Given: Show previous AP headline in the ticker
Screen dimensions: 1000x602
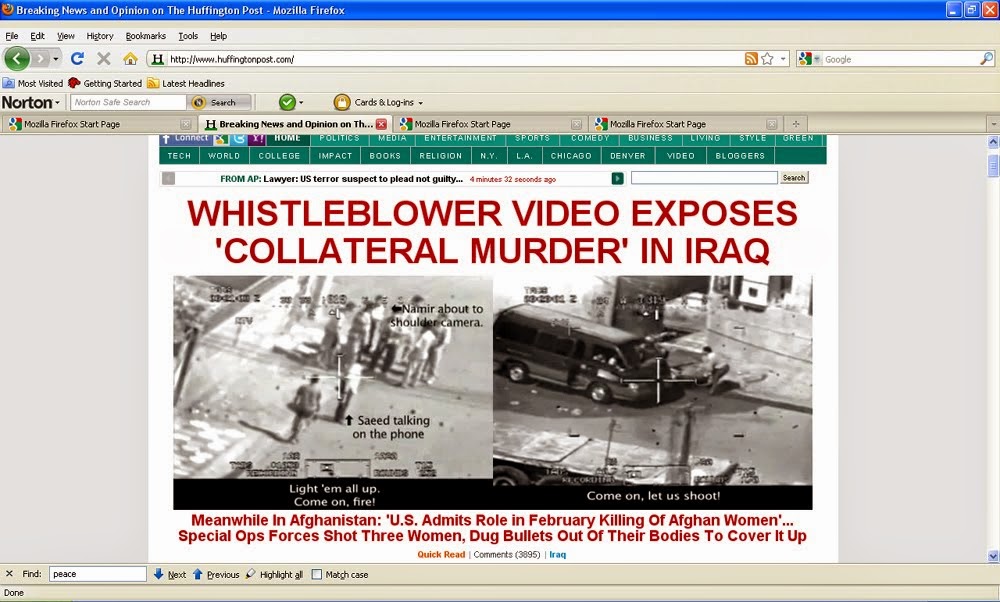Looking at the screenshot, I should 168,179.
